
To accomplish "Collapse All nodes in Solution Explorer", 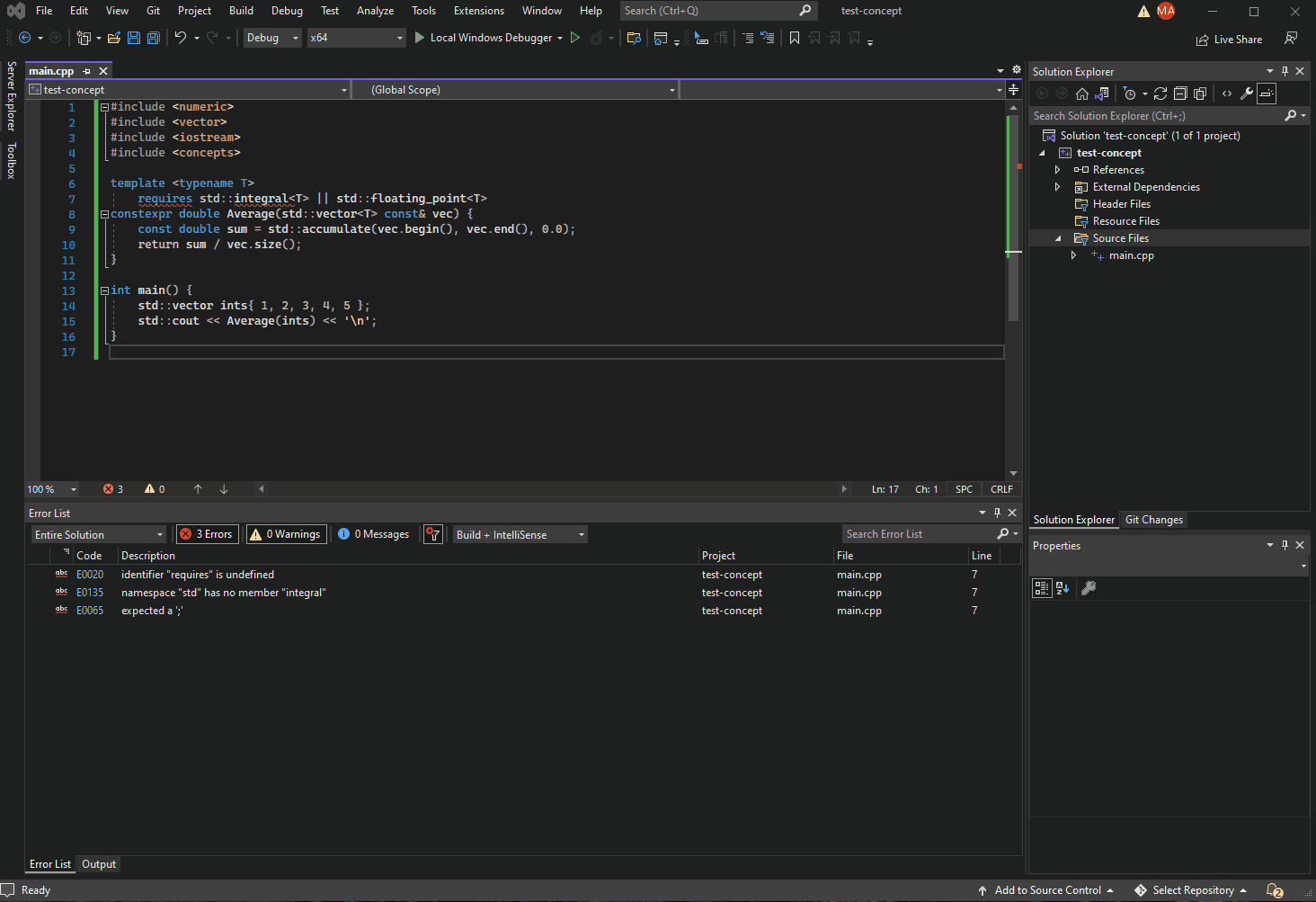I will pos(1180,94).
